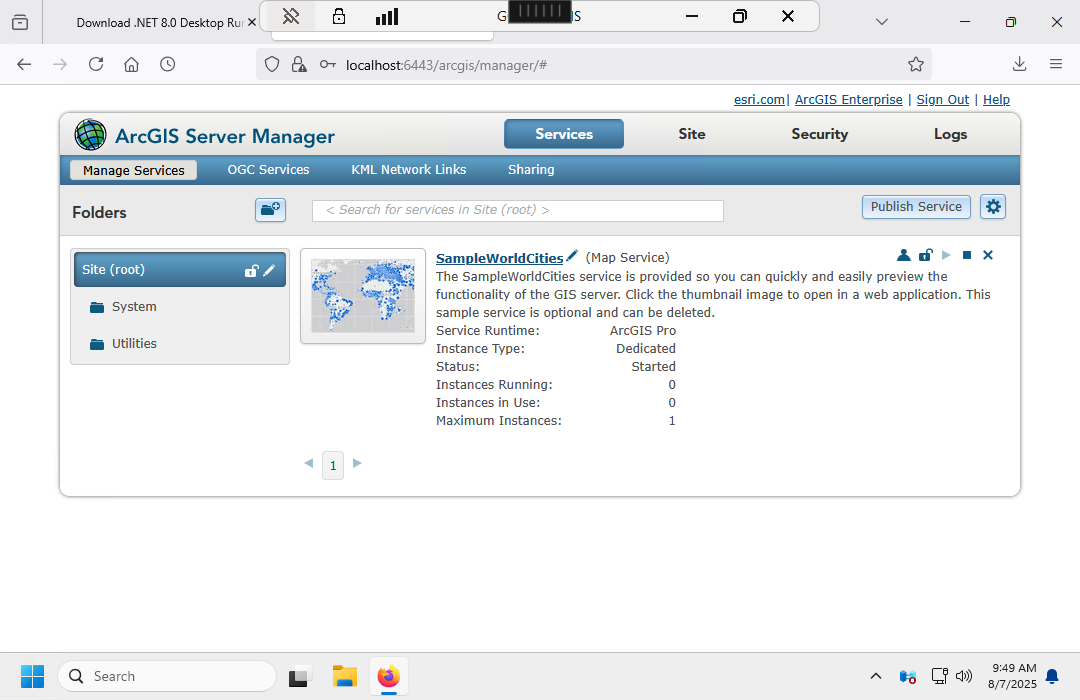Screen dimensions: 1080x700
Task: Switch to the Security tab
Action: tap(819, 134)
